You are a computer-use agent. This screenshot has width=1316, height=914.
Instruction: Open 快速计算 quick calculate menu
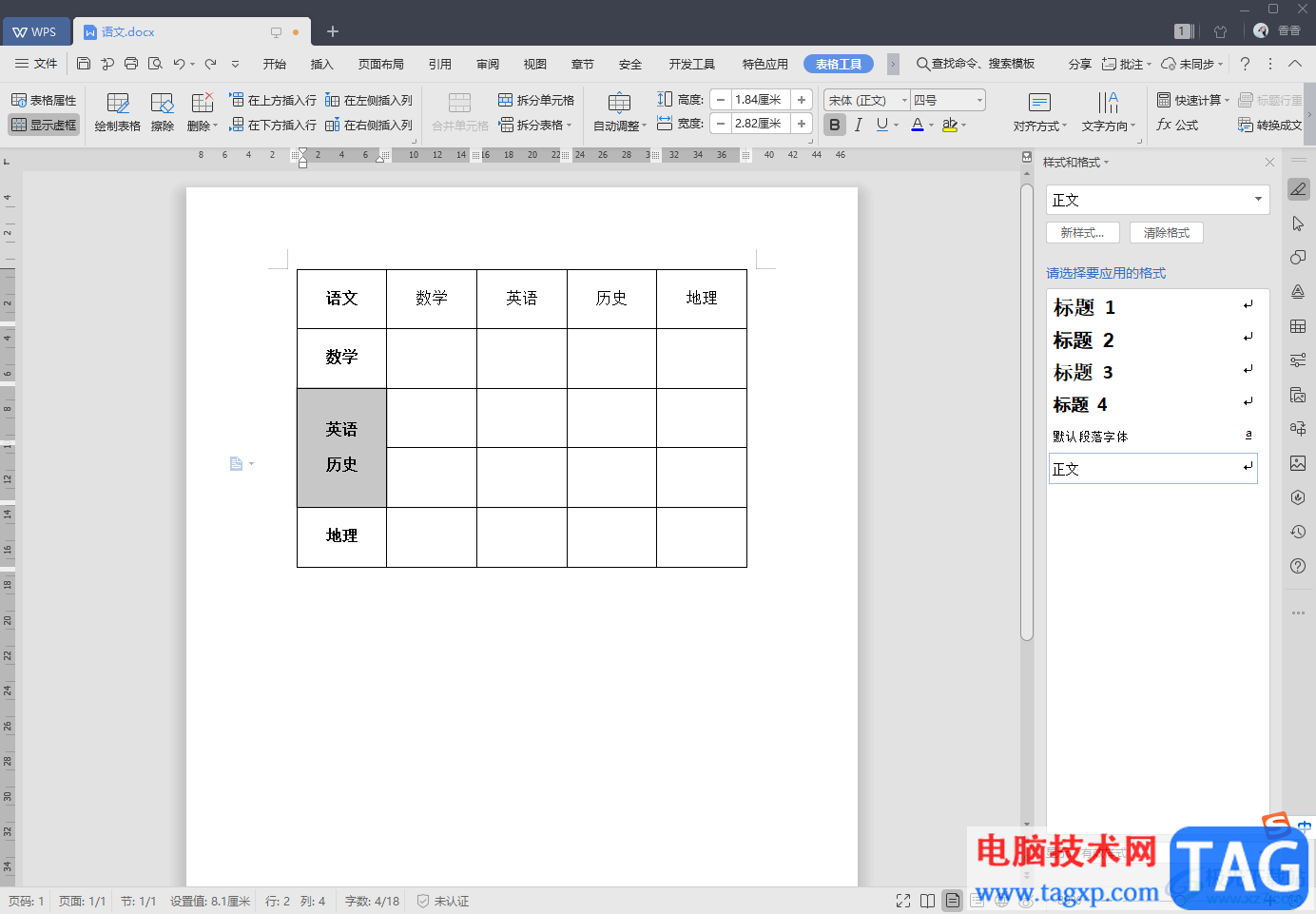coord(1193,100)
